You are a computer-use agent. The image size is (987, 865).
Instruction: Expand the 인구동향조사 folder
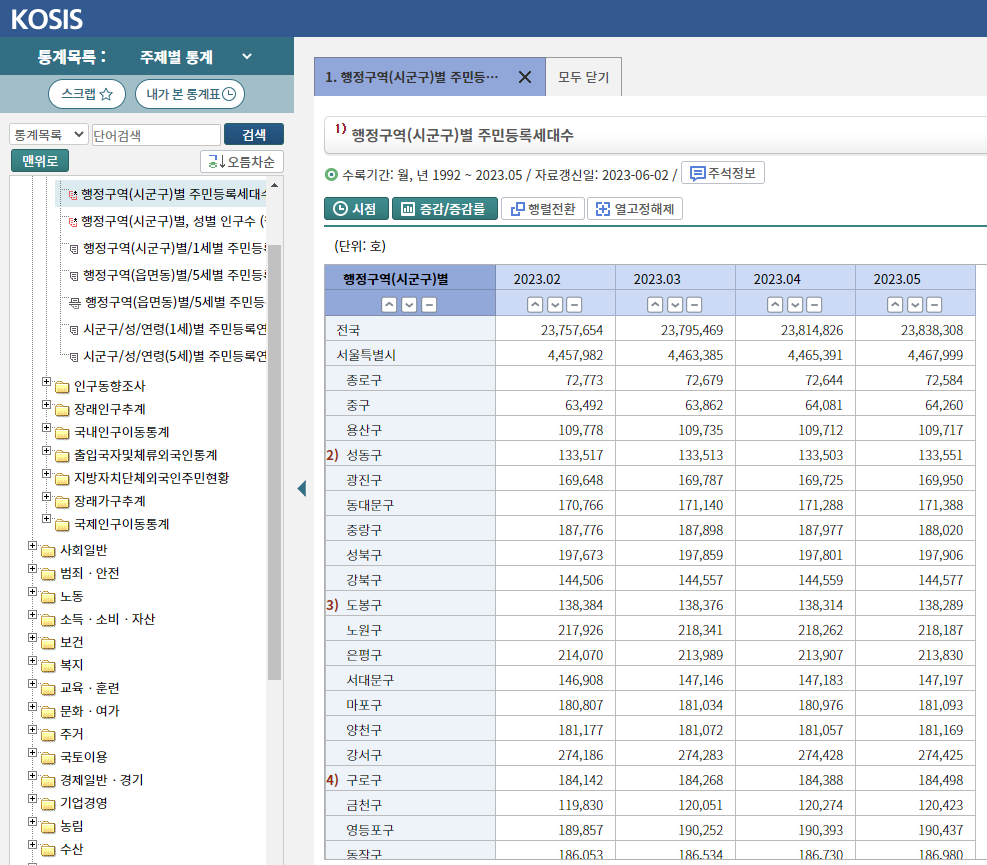pos(47,382)
